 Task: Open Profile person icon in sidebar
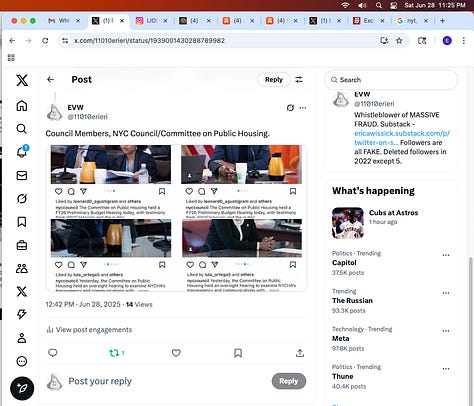click(22, 338)
